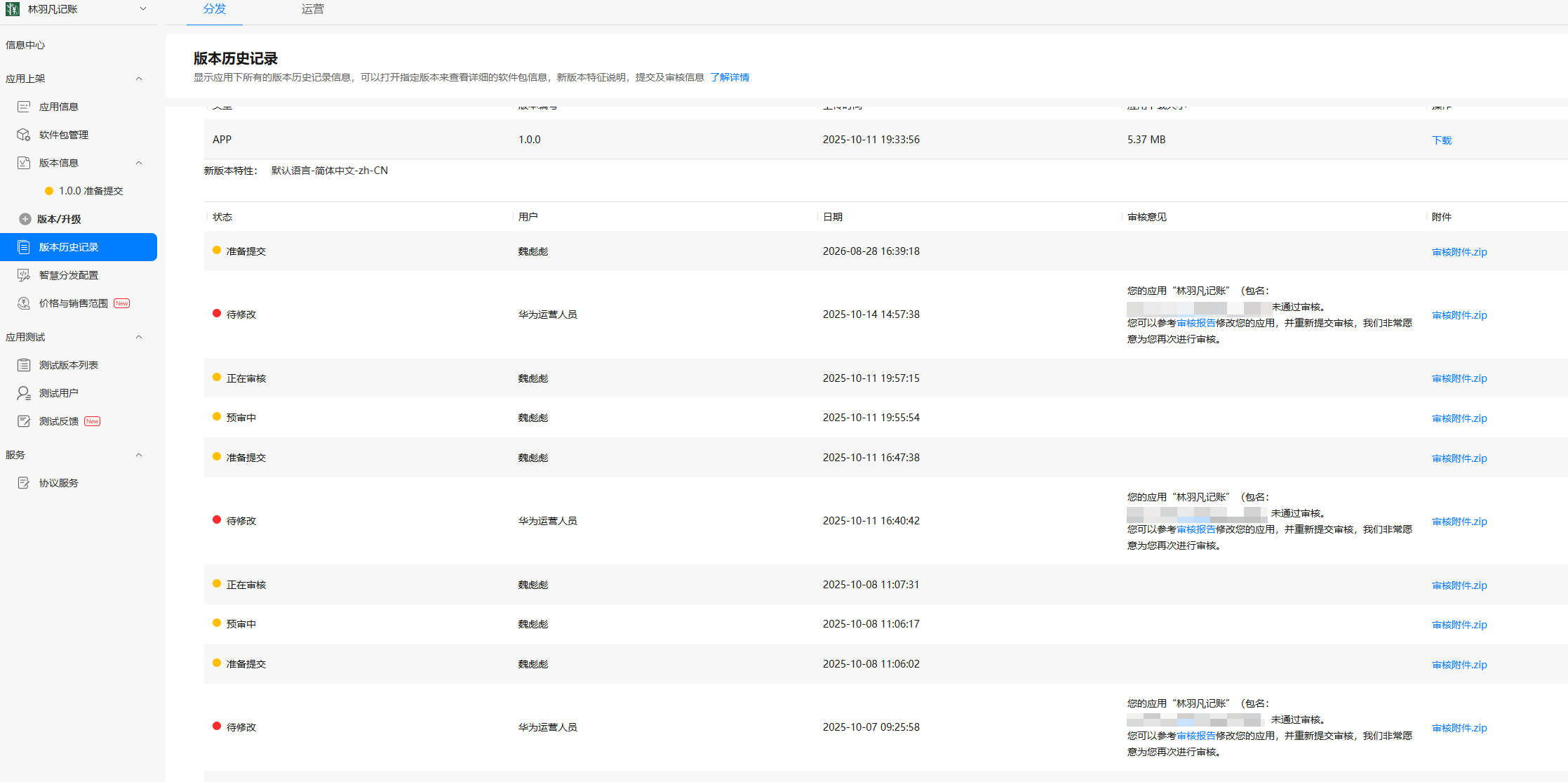Download 审核附件.zip for 2025-10-14 14:57:38
1568x782 pixels.
pyautogui.click(x=1459, y=315)
